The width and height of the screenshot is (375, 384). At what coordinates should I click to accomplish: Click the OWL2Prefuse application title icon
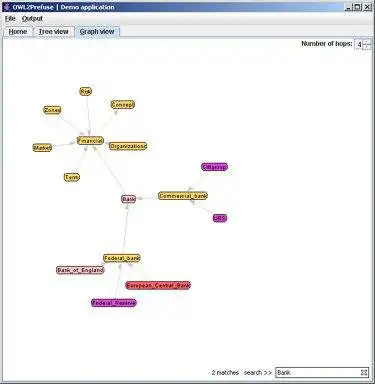pyautogui.click(x=7, y=7)
